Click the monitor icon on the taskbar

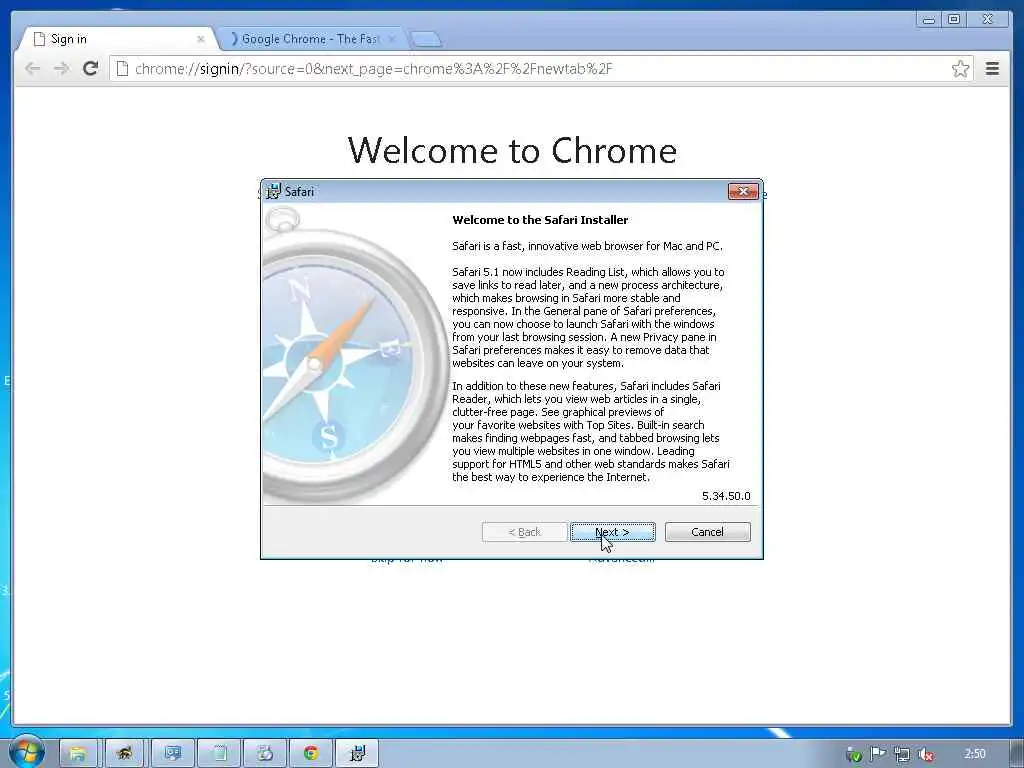coord(172,754)
